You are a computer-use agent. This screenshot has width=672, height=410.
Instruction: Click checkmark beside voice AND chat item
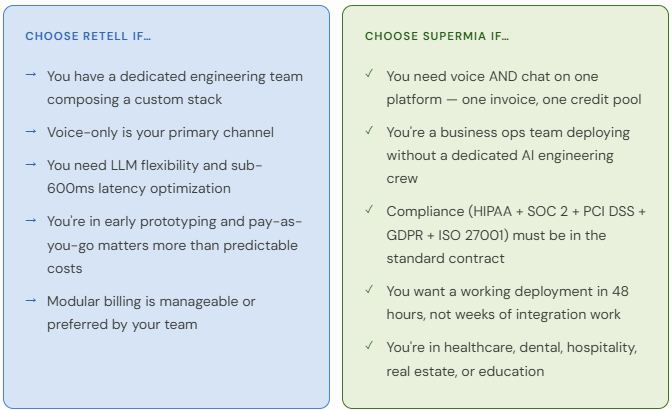[369, 74]
